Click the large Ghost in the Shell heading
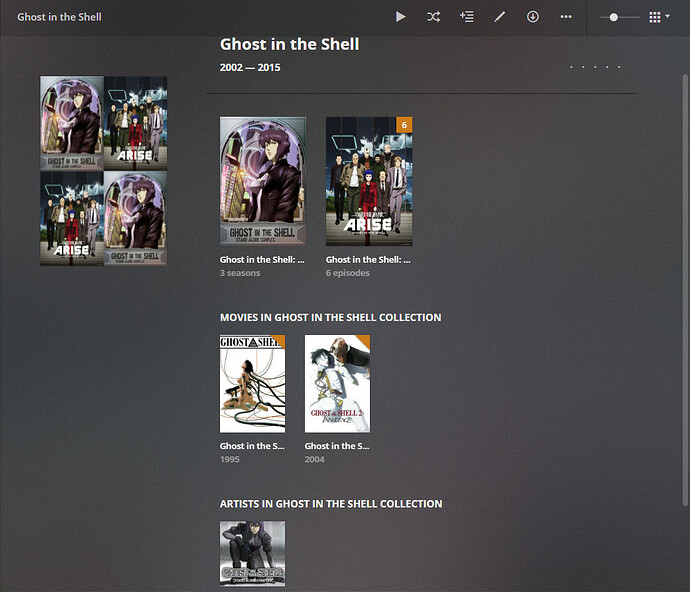Screen dimensions: 690x592 pyautogui.click(x=290, y=44)
